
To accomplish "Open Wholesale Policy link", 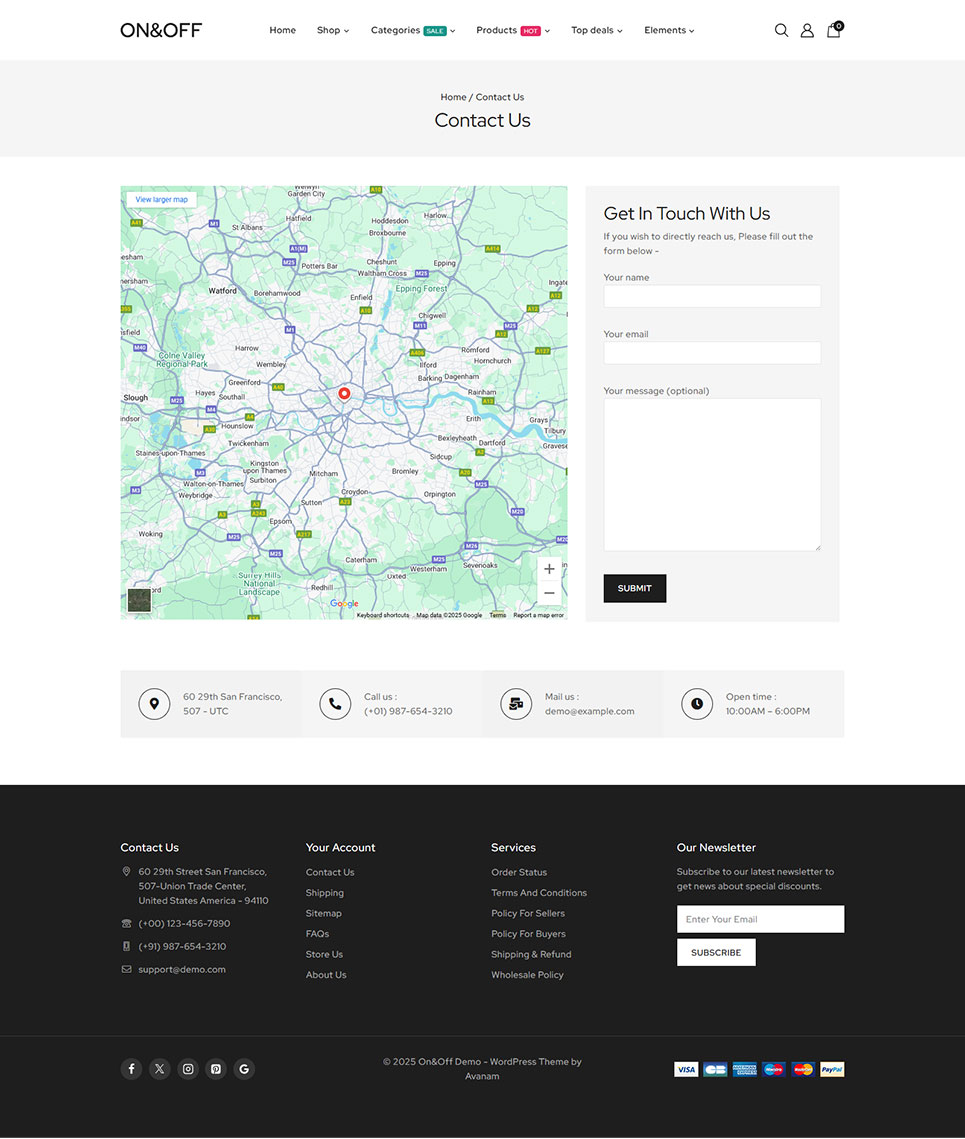I will [x=528, y=975].
